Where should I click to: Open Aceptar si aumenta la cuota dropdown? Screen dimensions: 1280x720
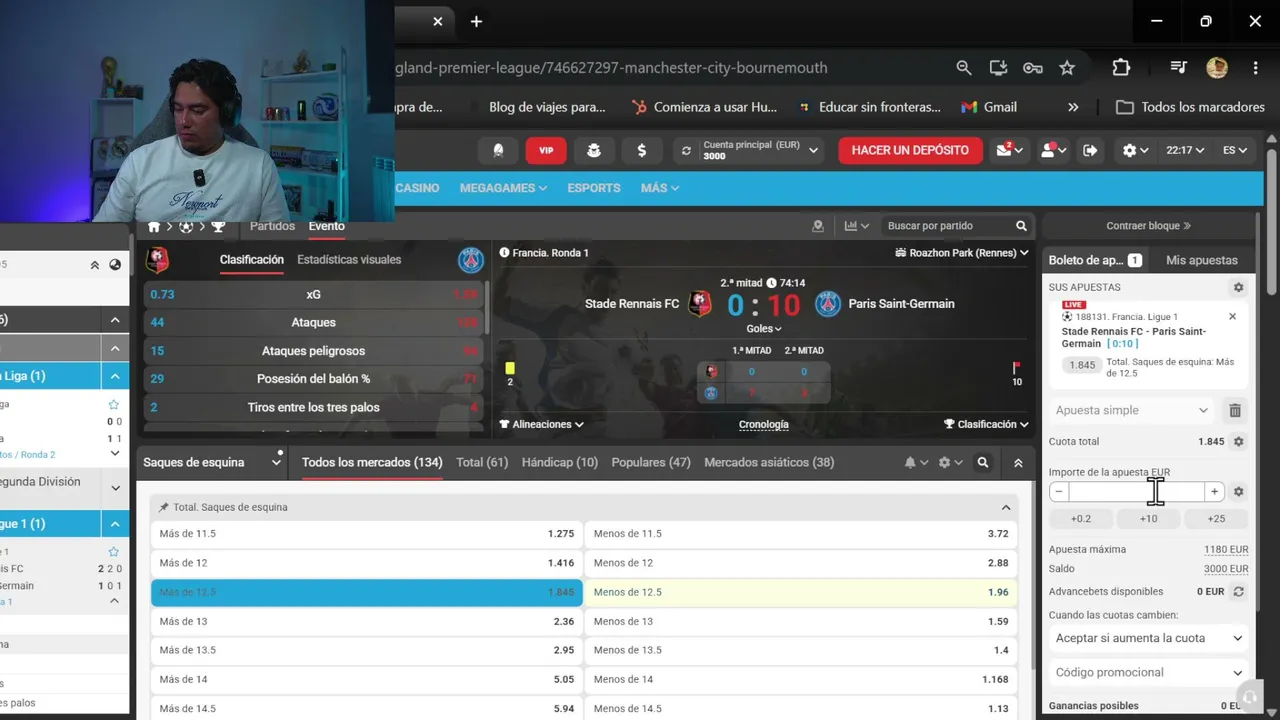[1149, 638]
